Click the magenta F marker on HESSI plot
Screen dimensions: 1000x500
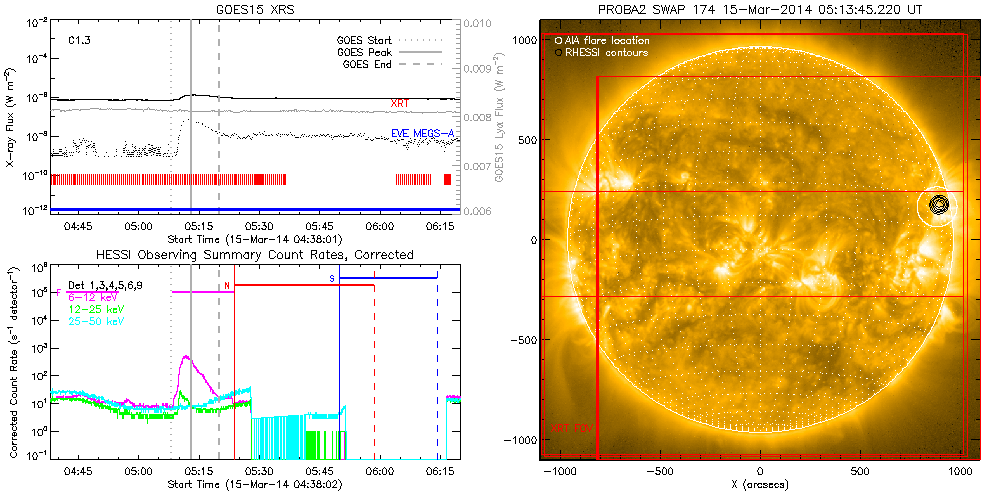58,291
